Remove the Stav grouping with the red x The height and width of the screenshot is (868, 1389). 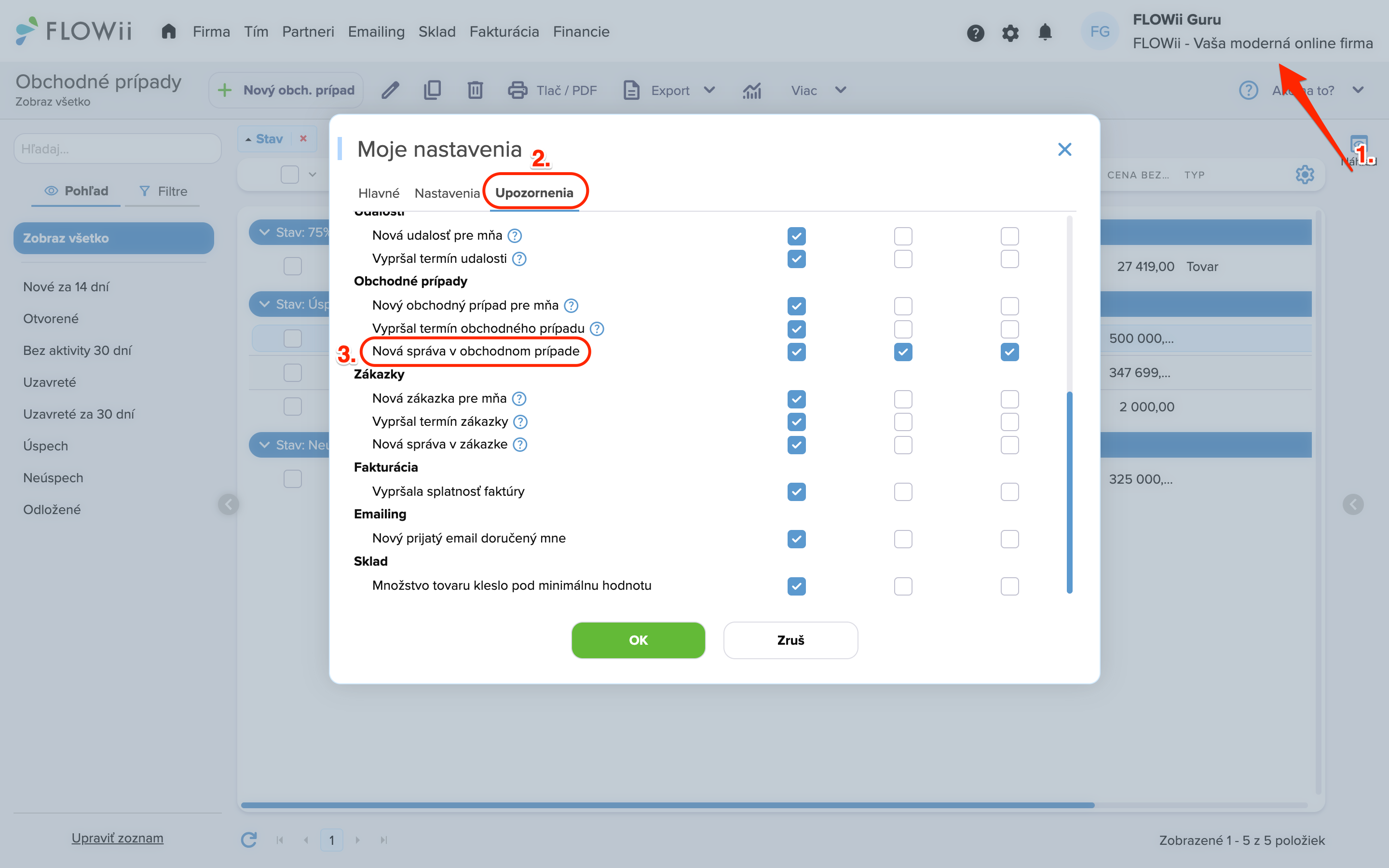click(x=304, y=138)
